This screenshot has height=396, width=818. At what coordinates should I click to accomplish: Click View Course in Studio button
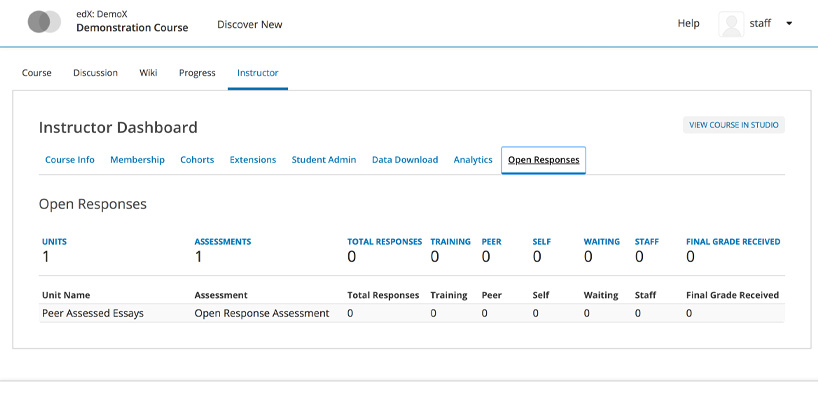tap(733, 125)
